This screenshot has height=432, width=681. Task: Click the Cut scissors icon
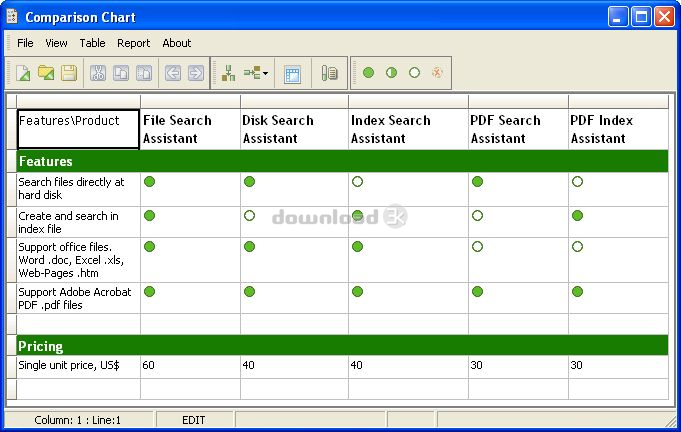(98, 73)
